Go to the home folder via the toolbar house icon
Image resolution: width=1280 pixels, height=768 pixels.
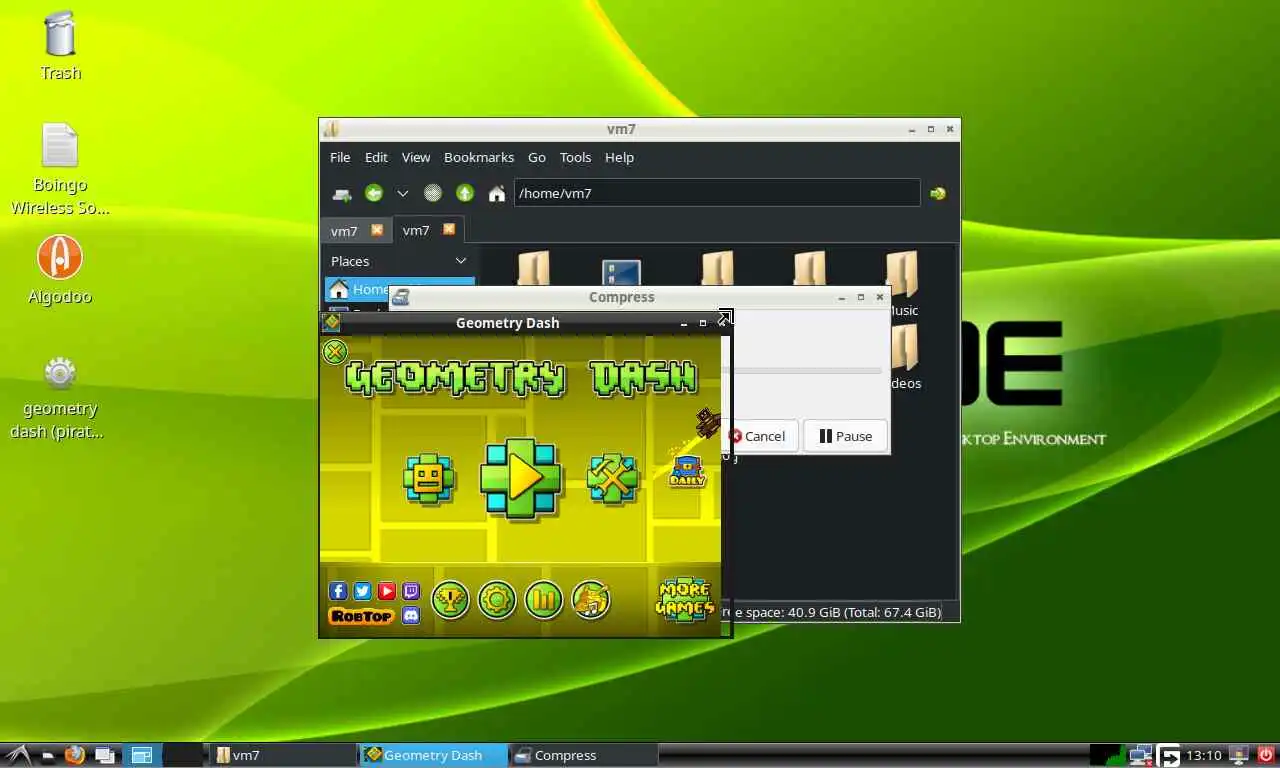[496, 193]
